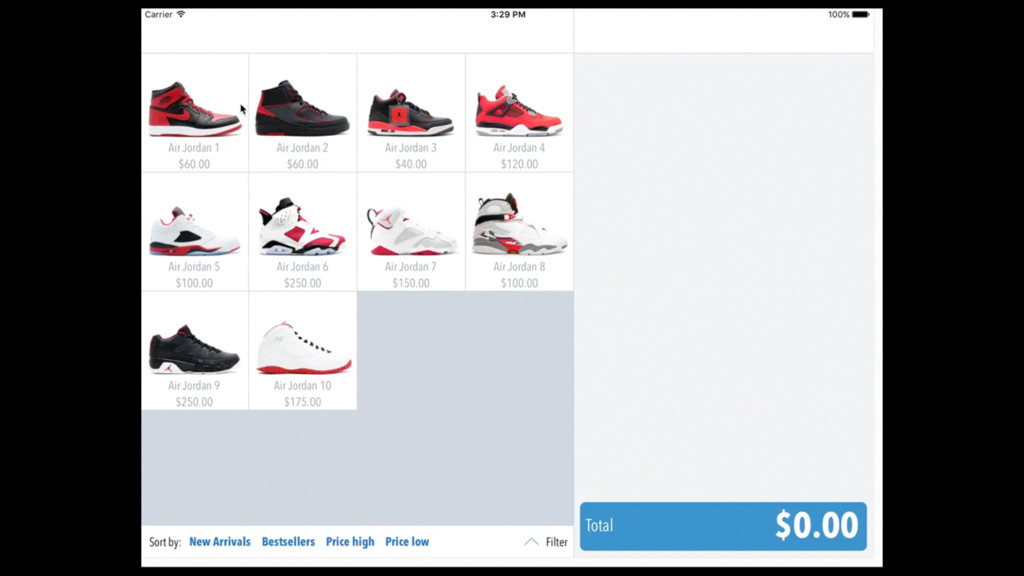Screen dimensions: 1024x576
Task: Click the Air Jordan 2 name label
Action: pyautogui.click(x=302, y=148)
